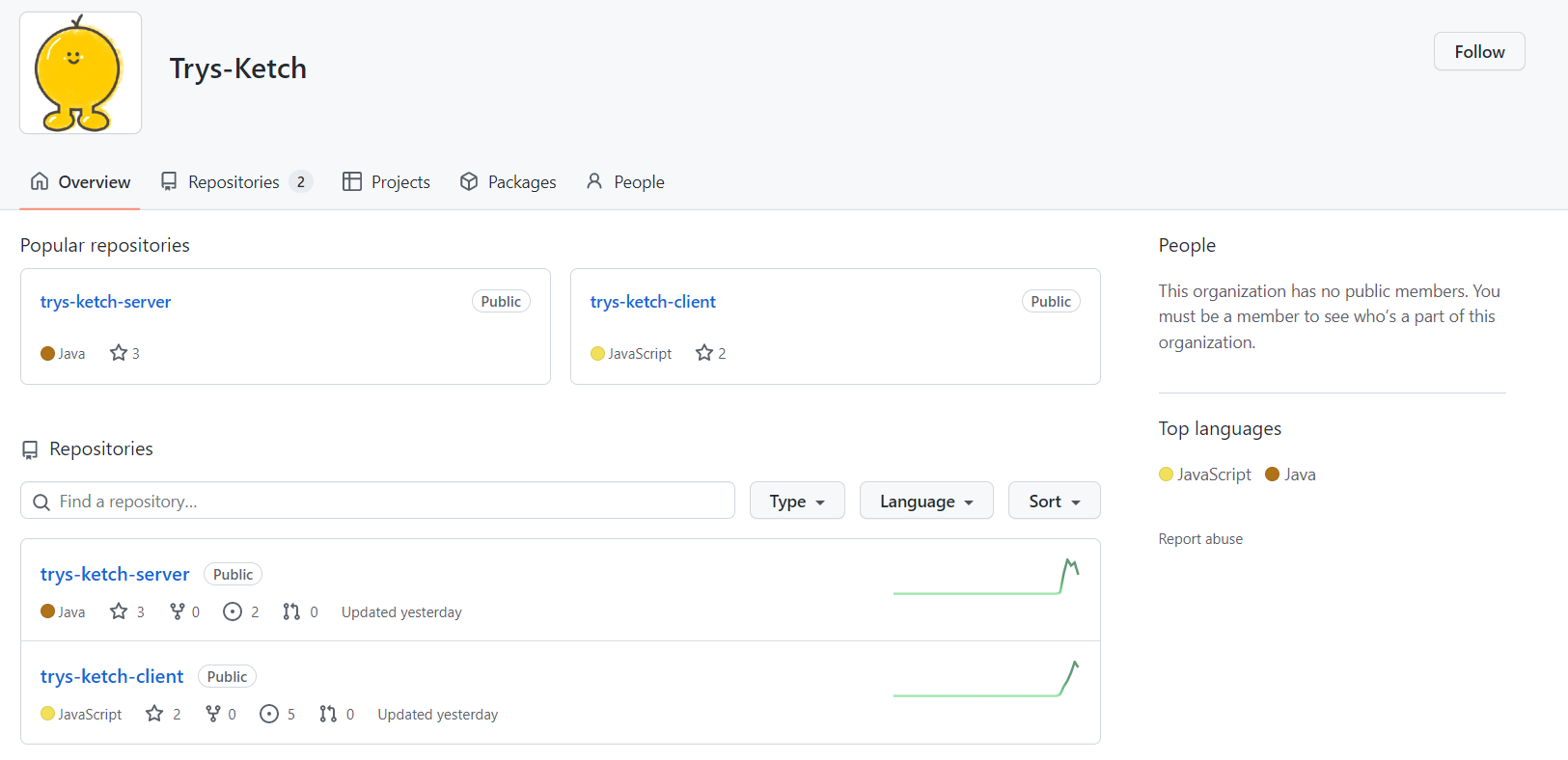Click the Trys-Ketch organization avatar
This screenshot has width=1568, height=760.
pos(80,73)
